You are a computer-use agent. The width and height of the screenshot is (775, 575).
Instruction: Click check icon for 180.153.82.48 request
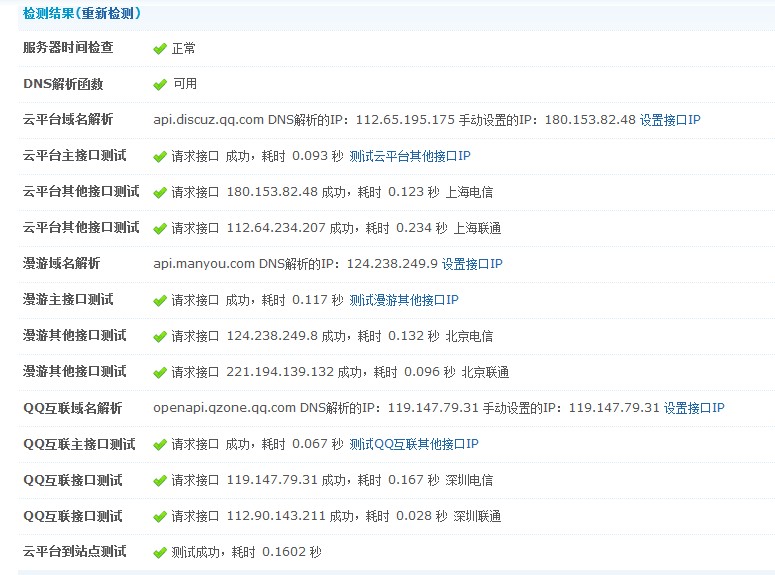160,192
